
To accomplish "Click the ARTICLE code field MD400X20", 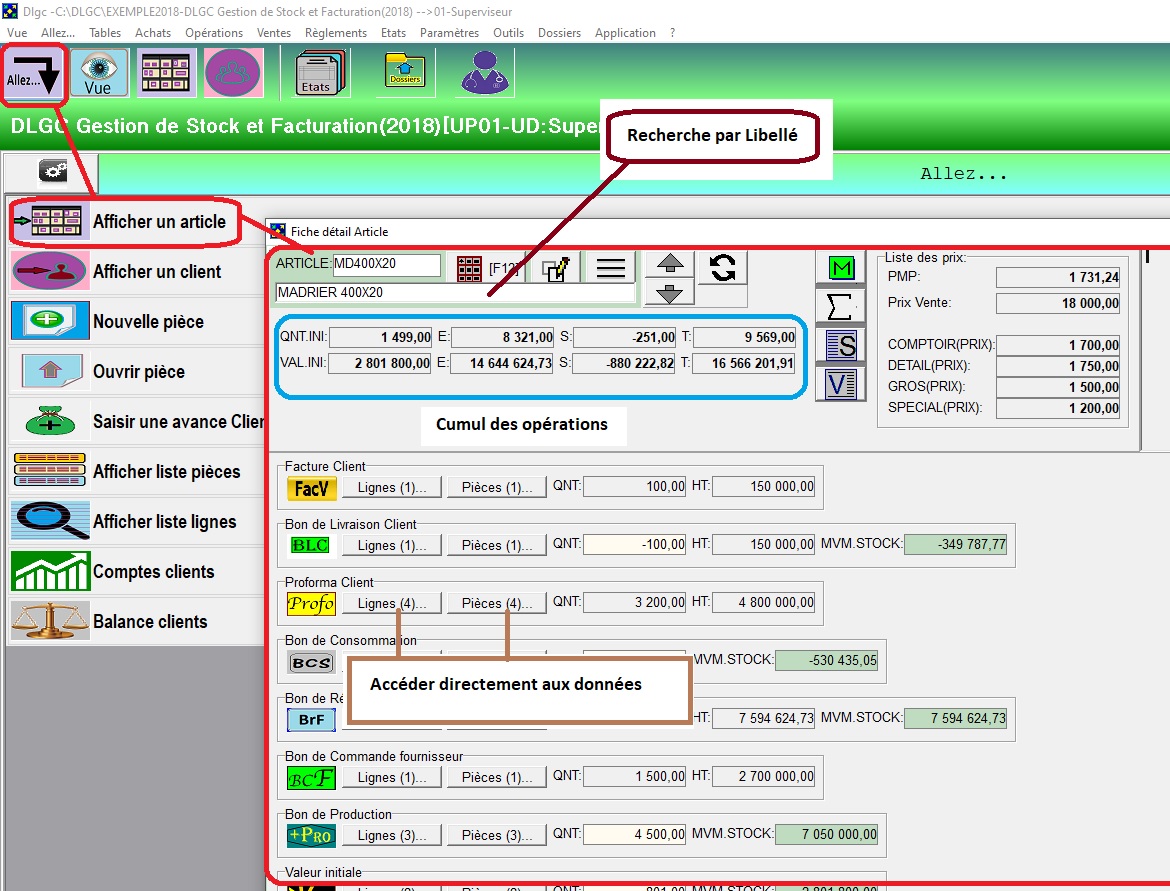I will [x=386, y=264].
